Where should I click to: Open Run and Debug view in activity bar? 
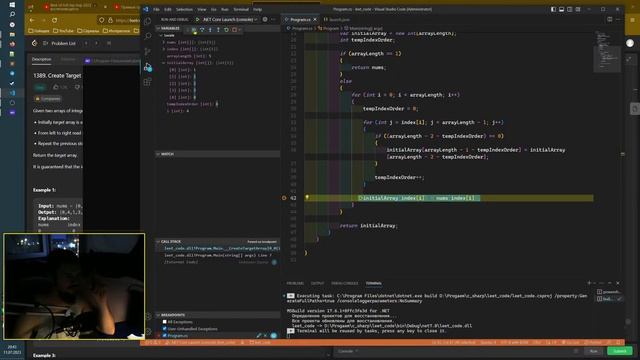148,67
